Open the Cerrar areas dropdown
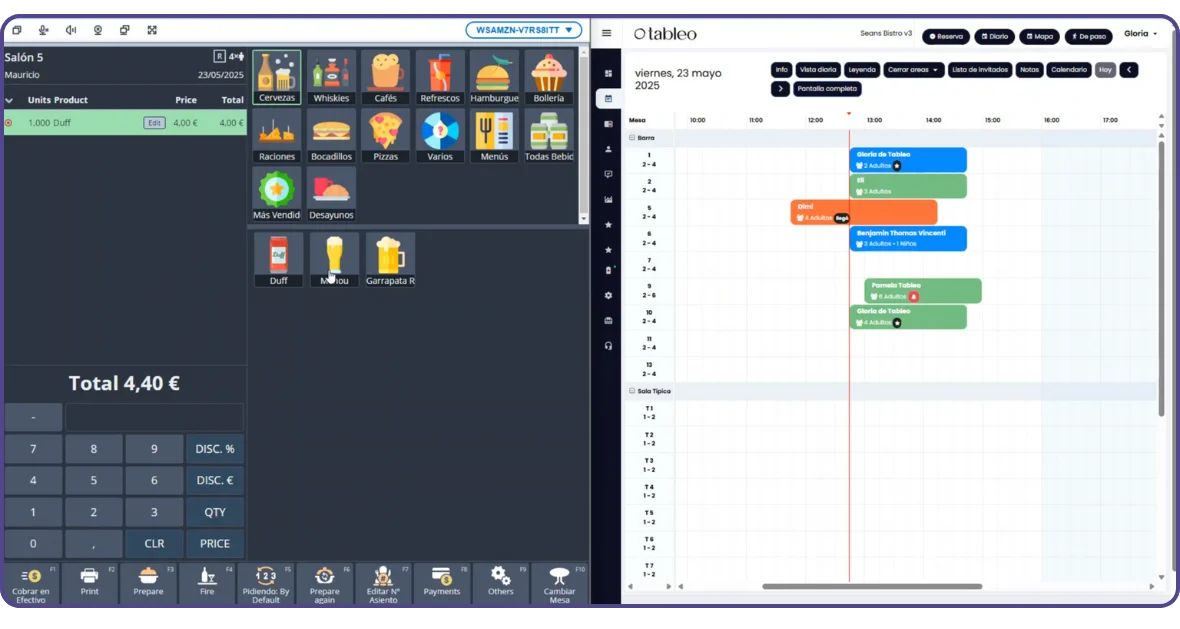The width and height of the screenshot is (1180, 629). 913,70
